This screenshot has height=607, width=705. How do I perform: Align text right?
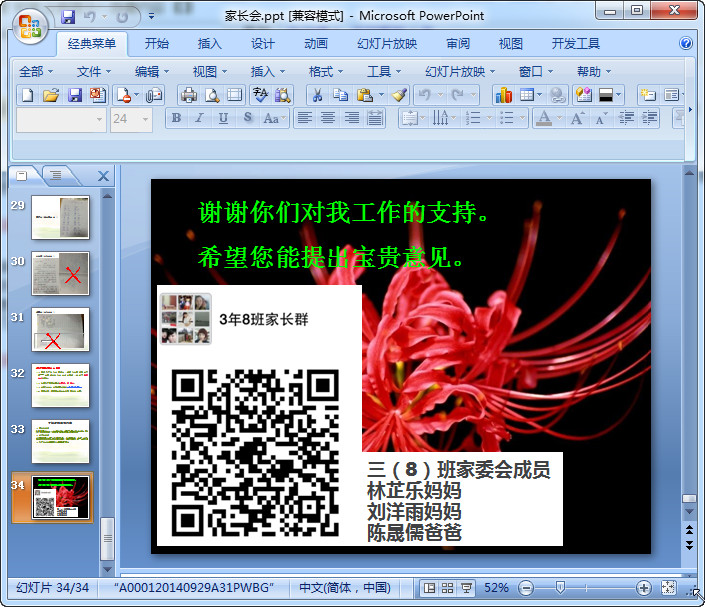pos(352,118)
